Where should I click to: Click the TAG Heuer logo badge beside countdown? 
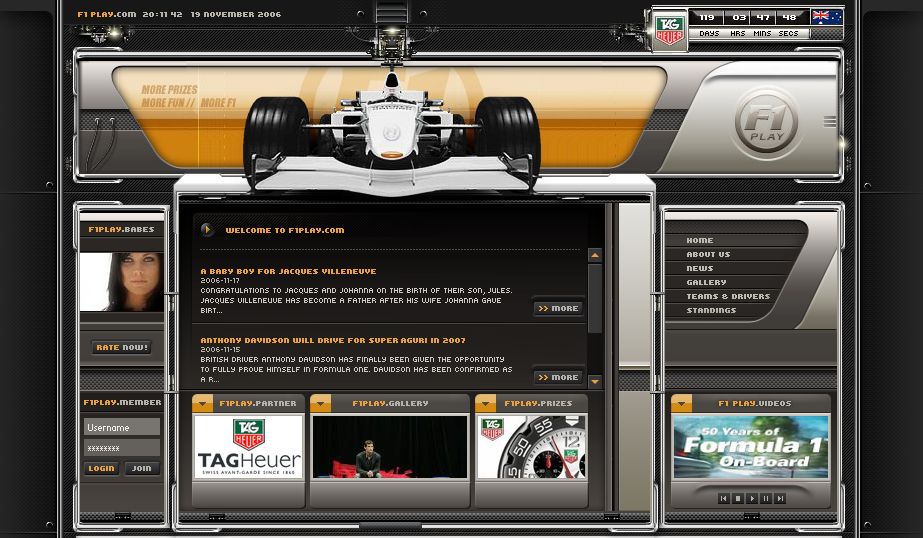tap(669, 30)
